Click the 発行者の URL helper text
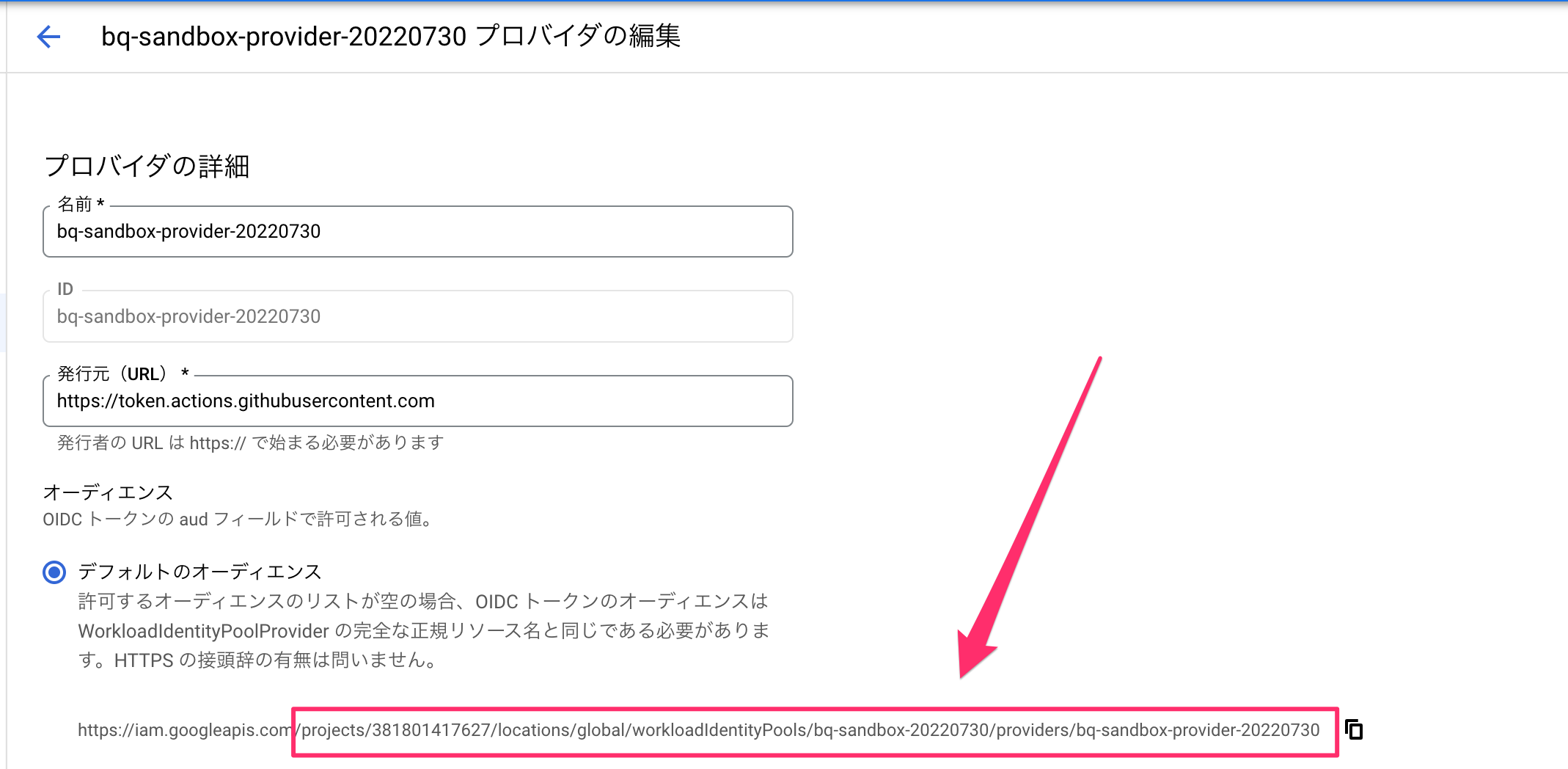Screen dimensions: 1568x769 click(x=250, y=443)
